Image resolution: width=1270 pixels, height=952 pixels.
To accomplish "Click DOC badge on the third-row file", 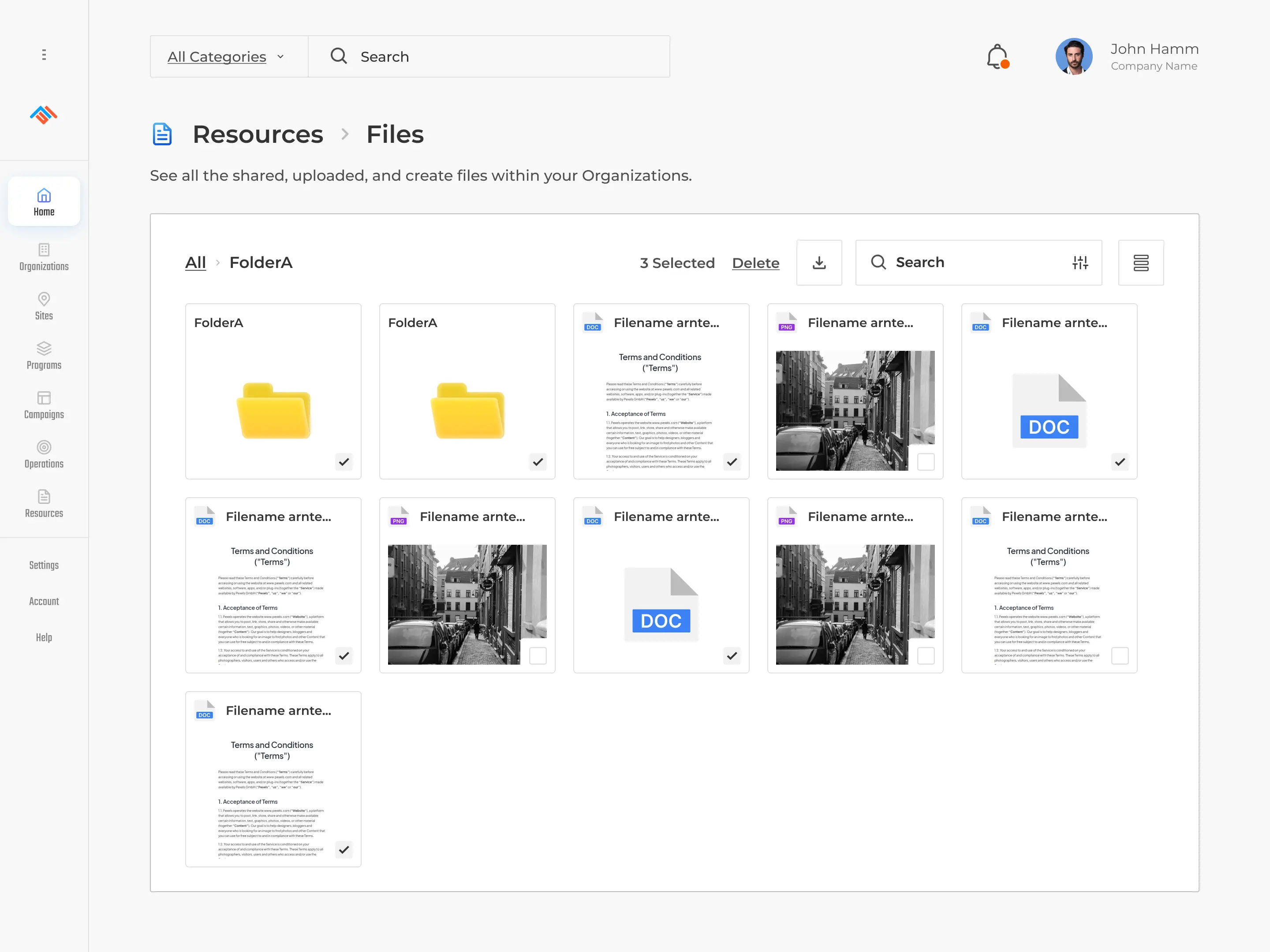I will tap(205, 715).
